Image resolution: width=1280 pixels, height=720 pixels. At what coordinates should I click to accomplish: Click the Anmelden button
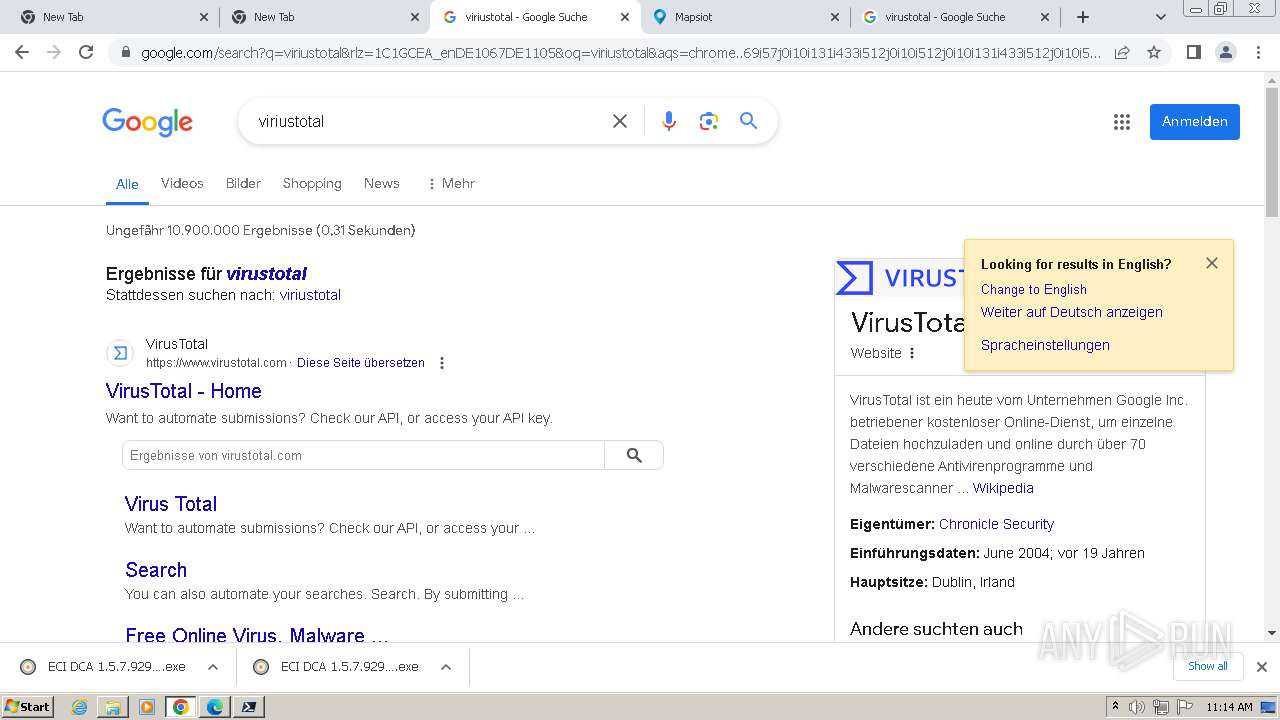point(1195,122)
